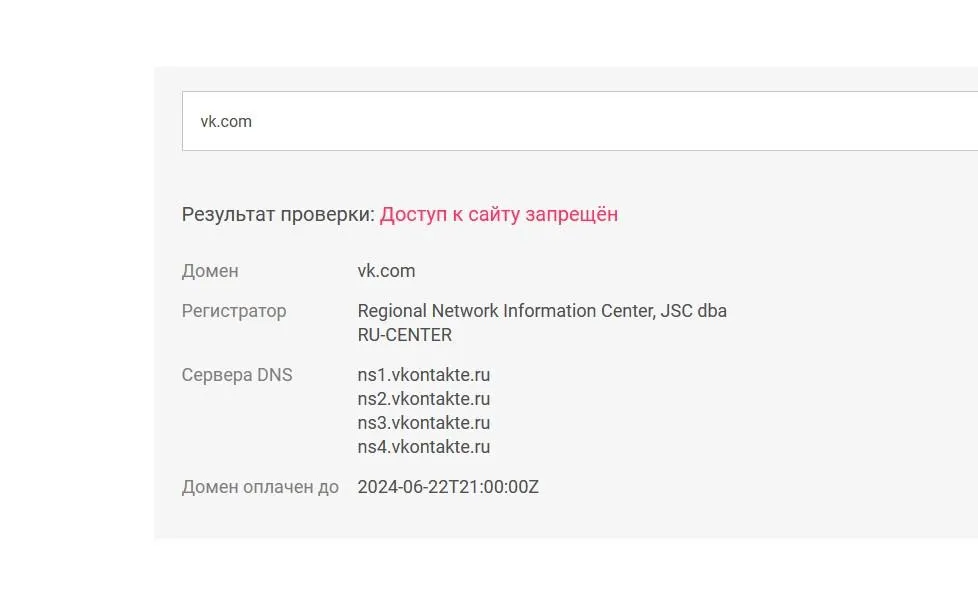Select DNS server ns2.vkontakte.ru

tap(425, 398)
